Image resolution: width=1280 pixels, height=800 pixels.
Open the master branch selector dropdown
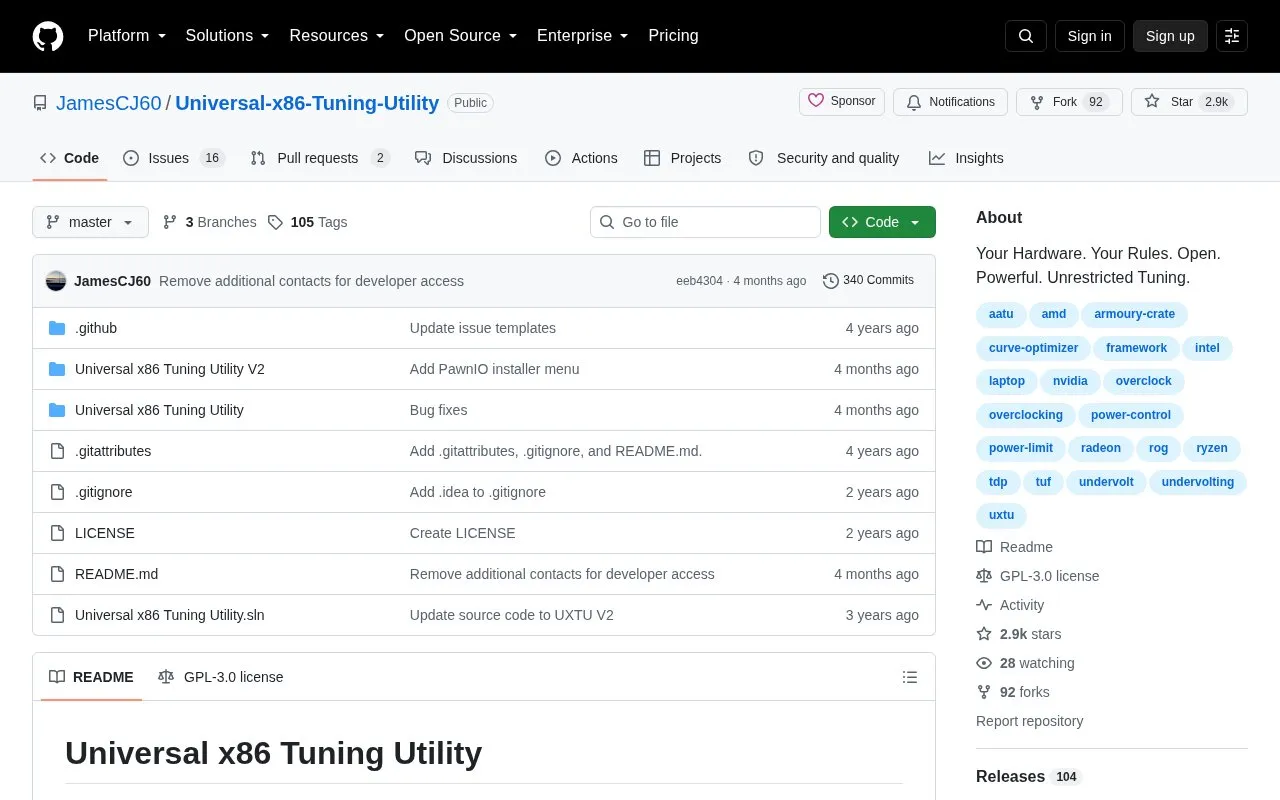click(x=90, y=222)
